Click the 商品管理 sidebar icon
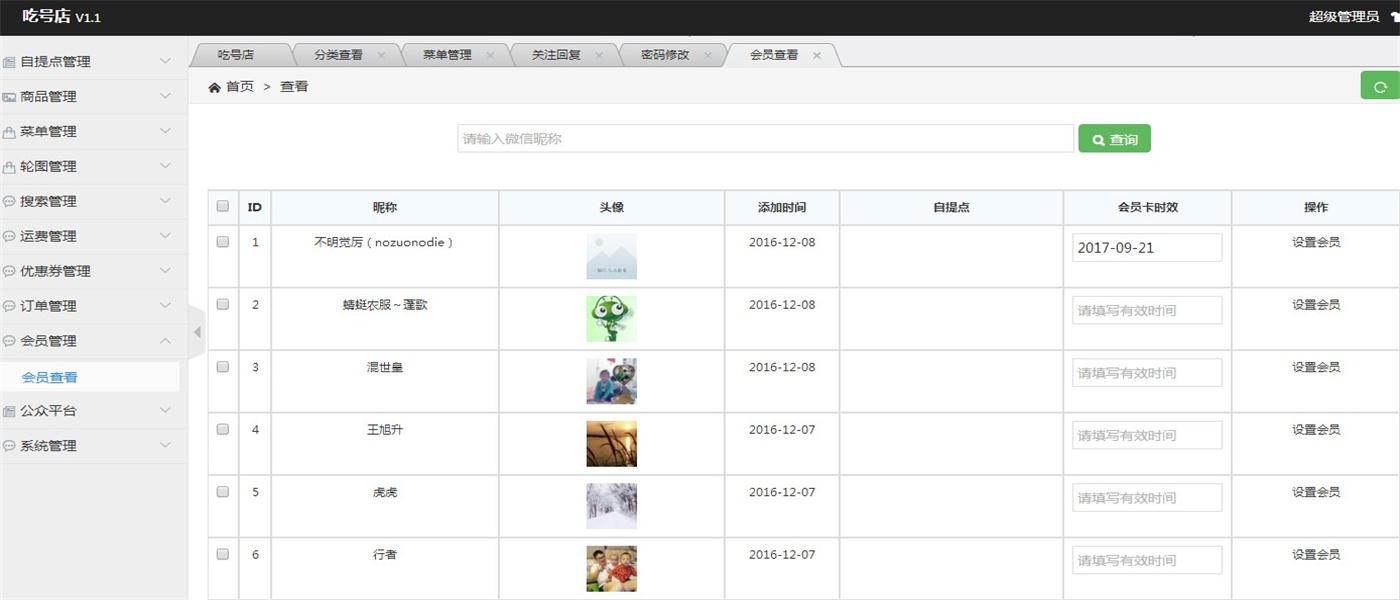This screenshot has height=600, width=1400. click(x=9, y=97)
